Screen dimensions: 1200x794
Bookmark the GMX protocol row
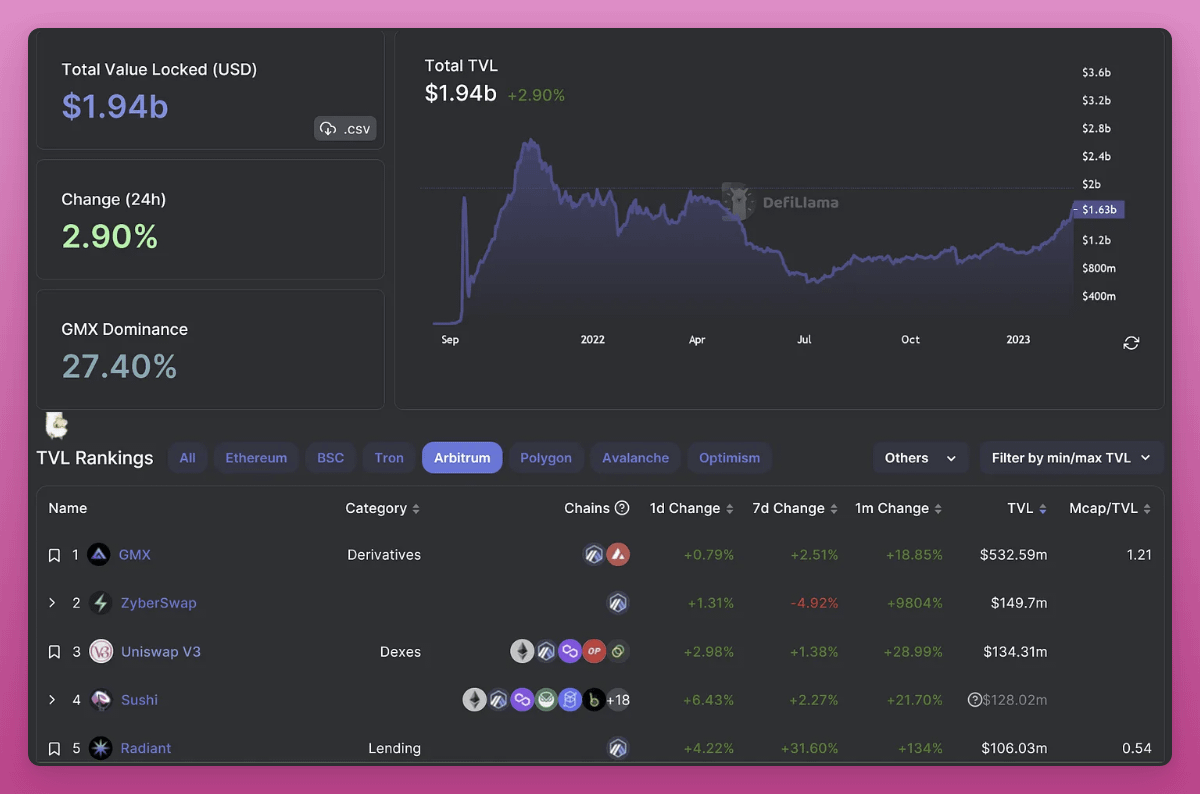[55, 555]
